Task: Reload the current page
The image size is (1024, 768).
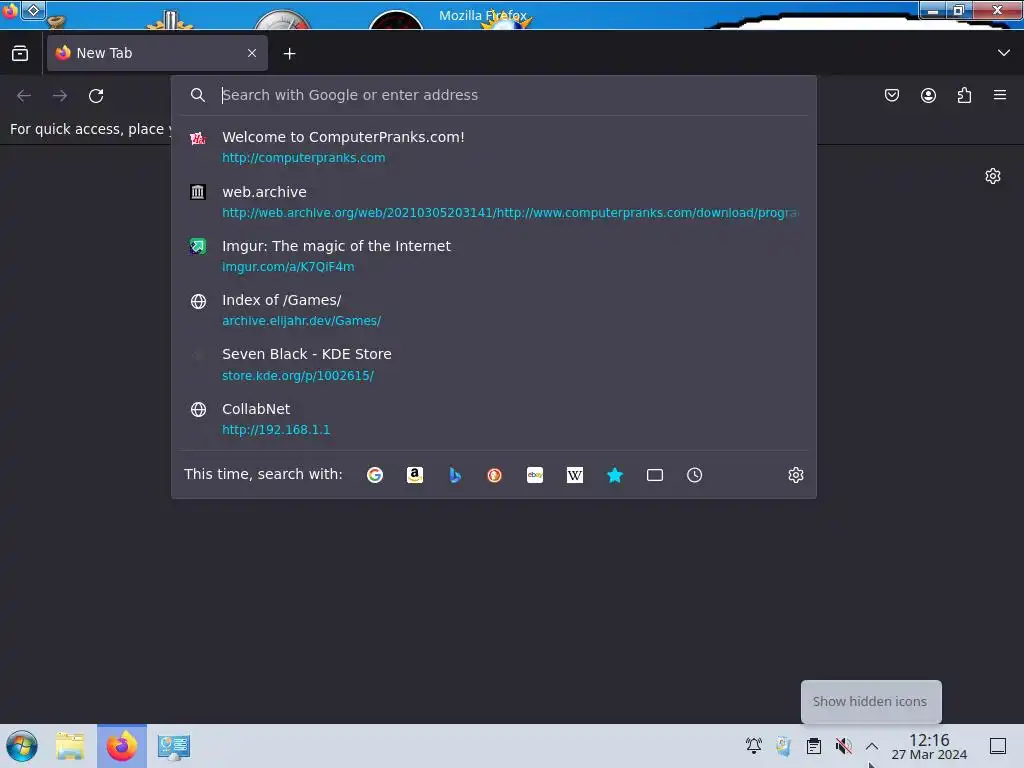Action: click(96, 96)
